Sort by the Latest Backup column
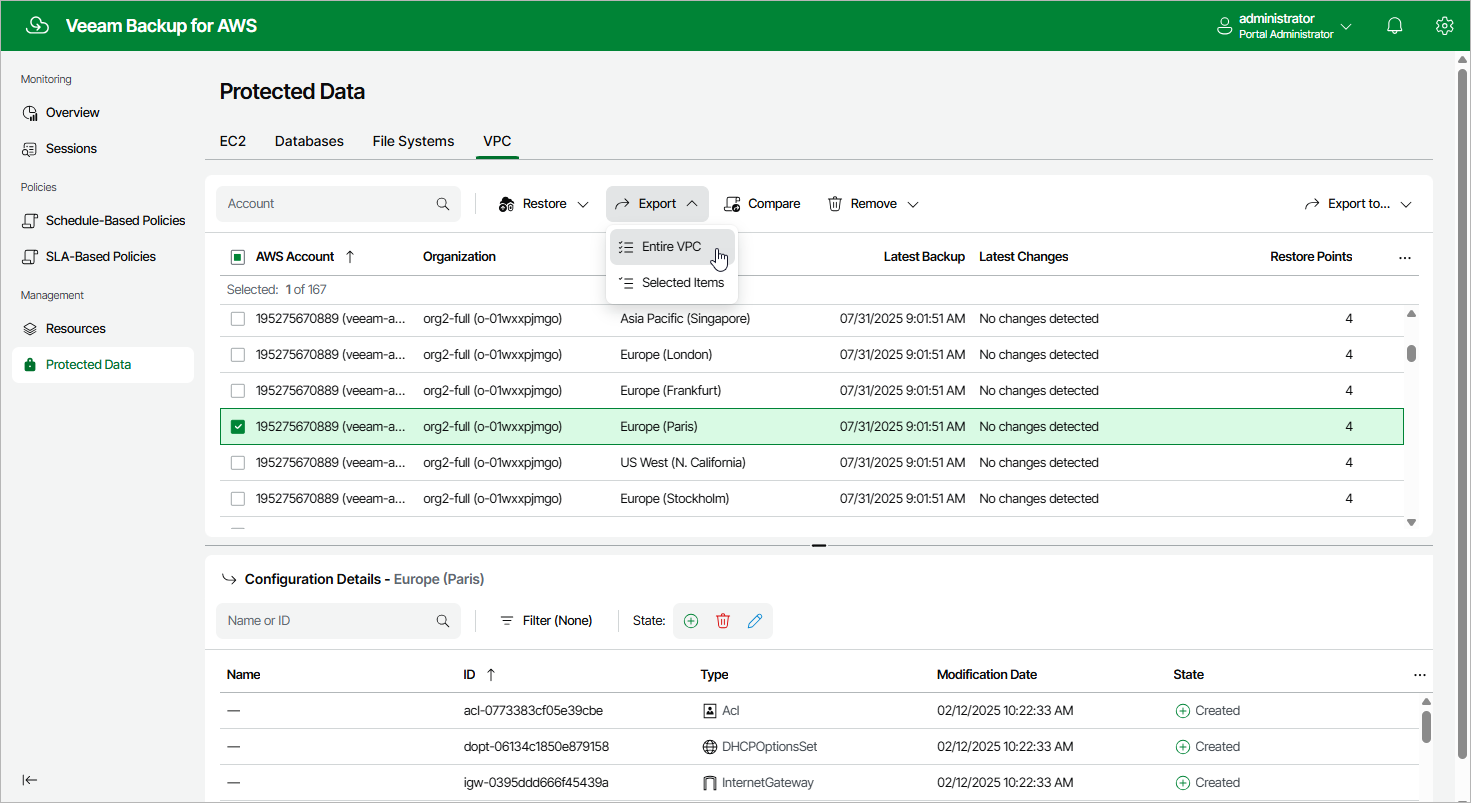The width and height of the screenshot is (1471, 803). [924, 257]
